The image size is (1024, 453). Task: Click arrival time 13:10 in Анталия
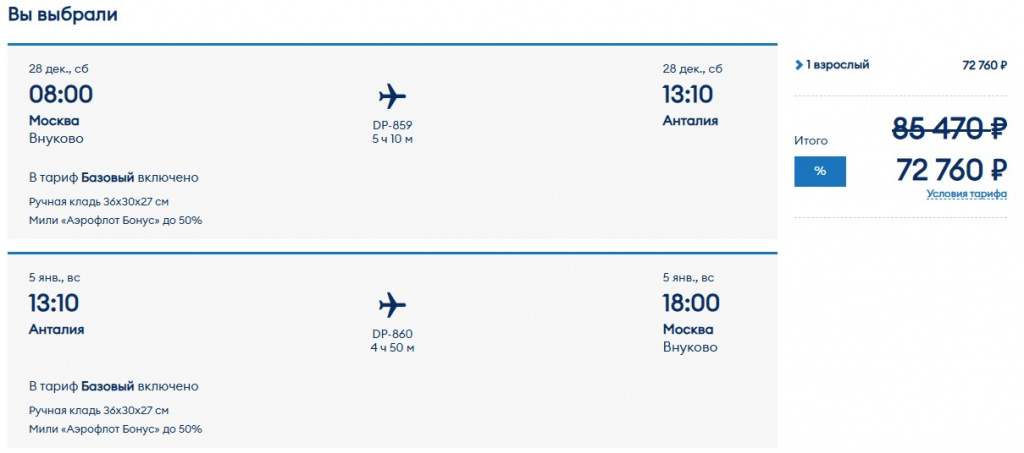click(x=687, y=95)
